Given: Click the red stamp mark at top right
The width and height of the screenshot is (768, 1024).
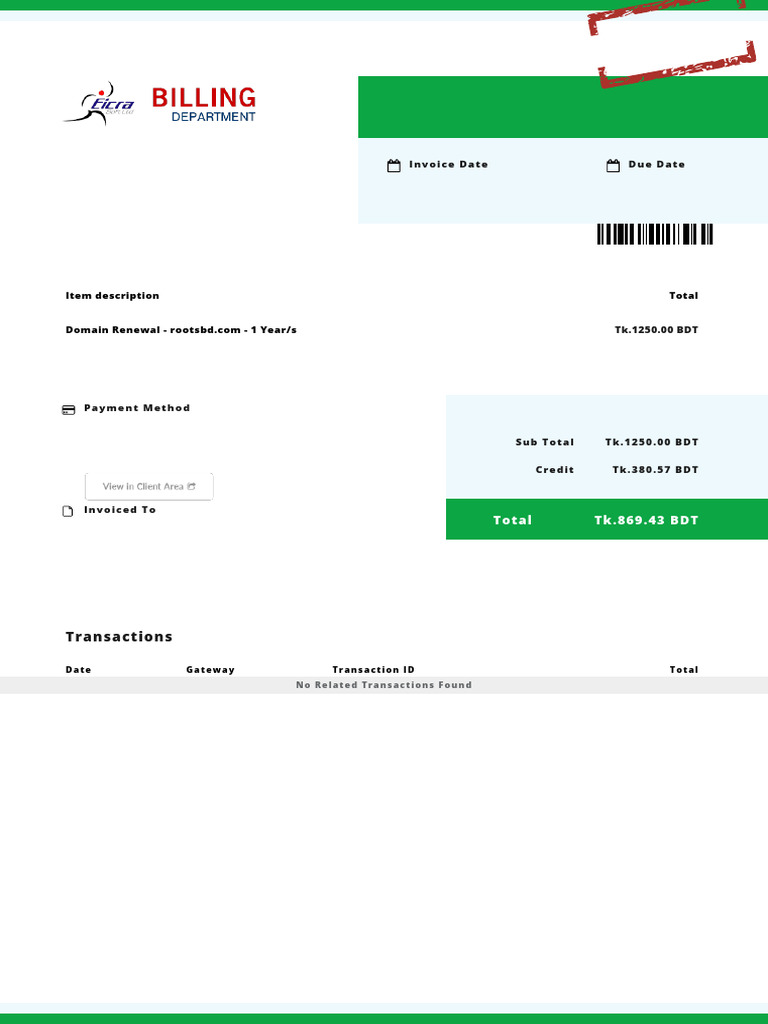Looking at the screenshot, I should (672, 45).
